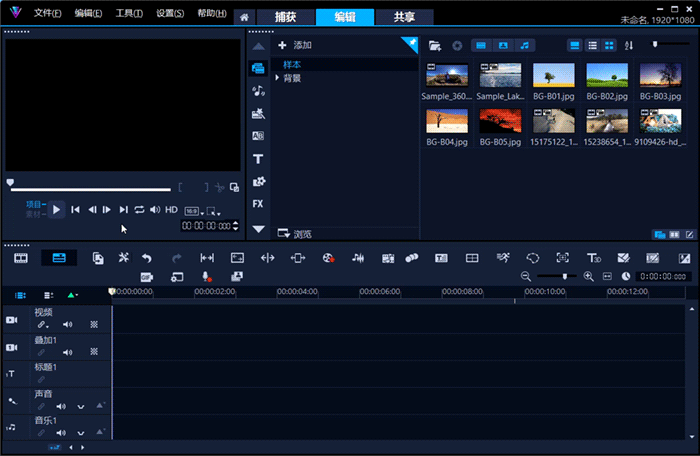Select the Sample_360 video thumbnail
Image resolution: width=700 pixels, height=456 pixels.
point(447,75)
